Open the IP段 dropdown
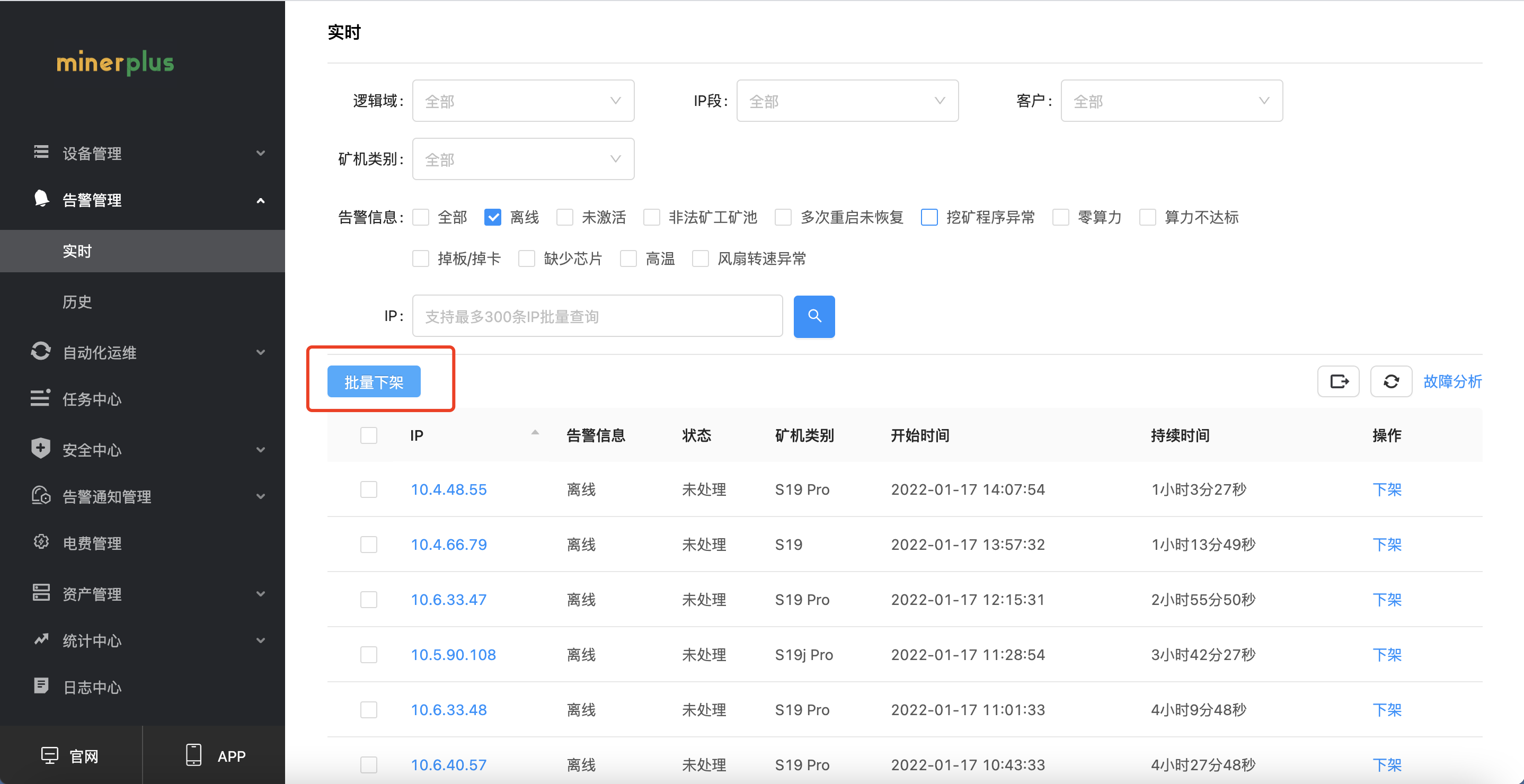 coord(847,101)
